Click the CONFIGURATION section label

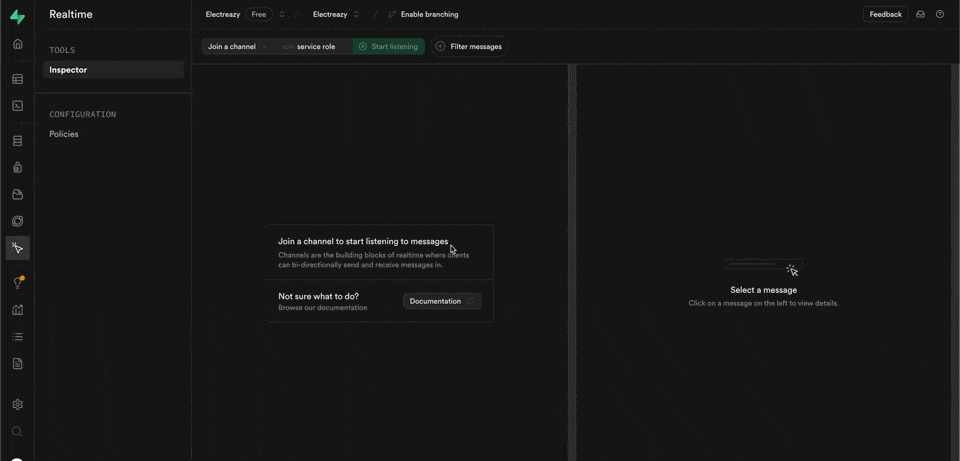click(x=83, y=114)
